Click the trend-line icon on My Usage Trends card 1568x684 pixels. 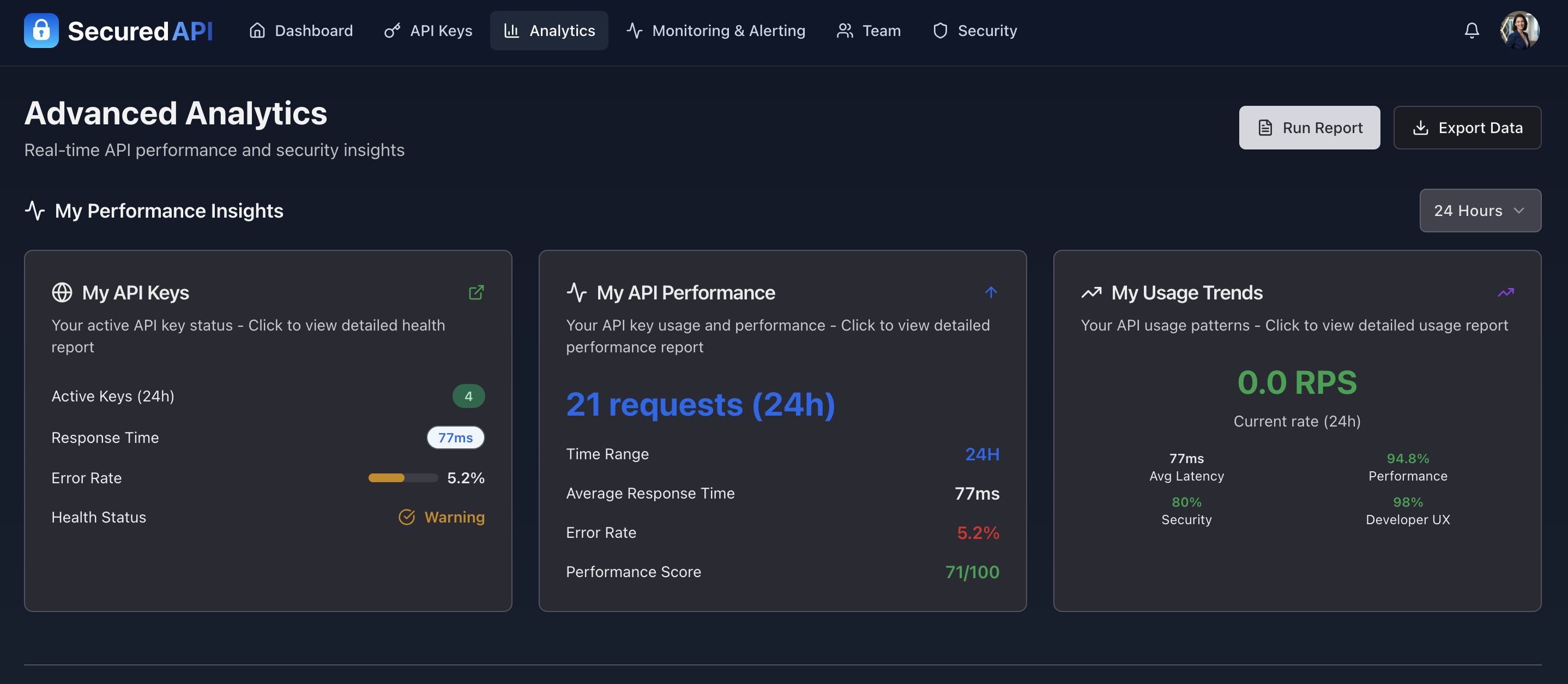[x=1091, y=292]
